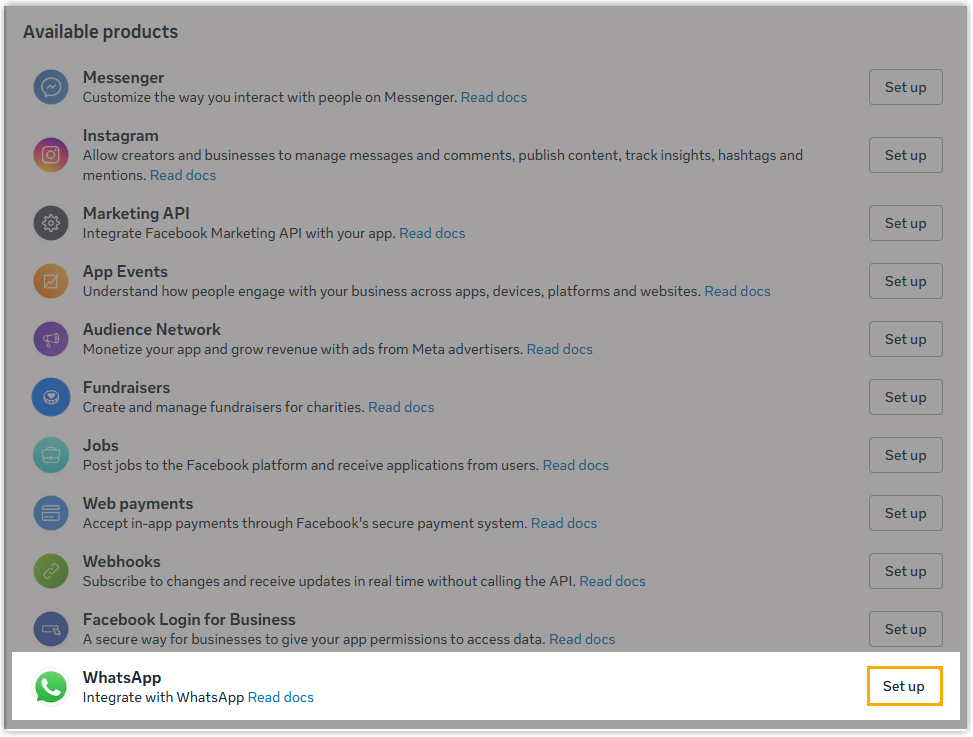973x737 pixels.
Task: Click the Jobs briefcase icon
Action: point(51,455)
